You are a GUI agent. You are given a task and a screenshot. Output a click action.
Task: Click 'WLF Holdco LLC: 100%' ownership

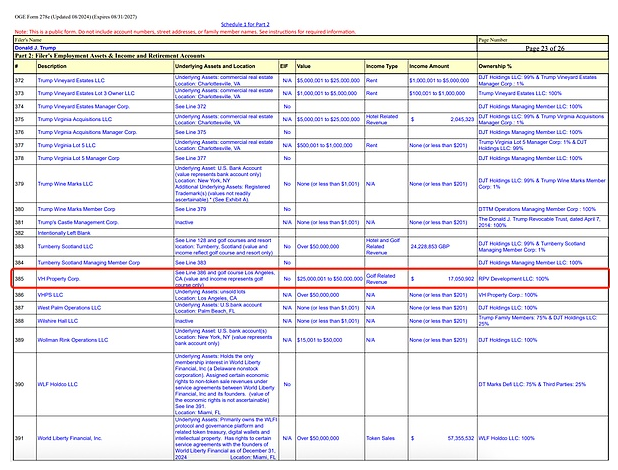tap(507, 438)
